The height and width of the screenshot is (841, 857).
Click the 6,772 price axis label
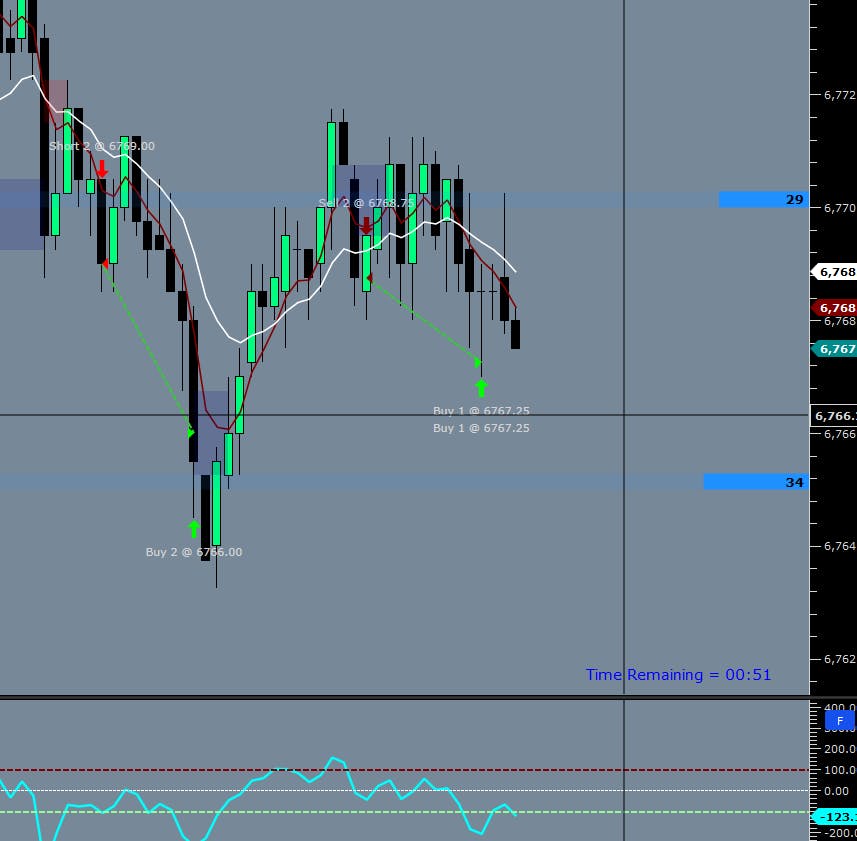tap(840, 95)
